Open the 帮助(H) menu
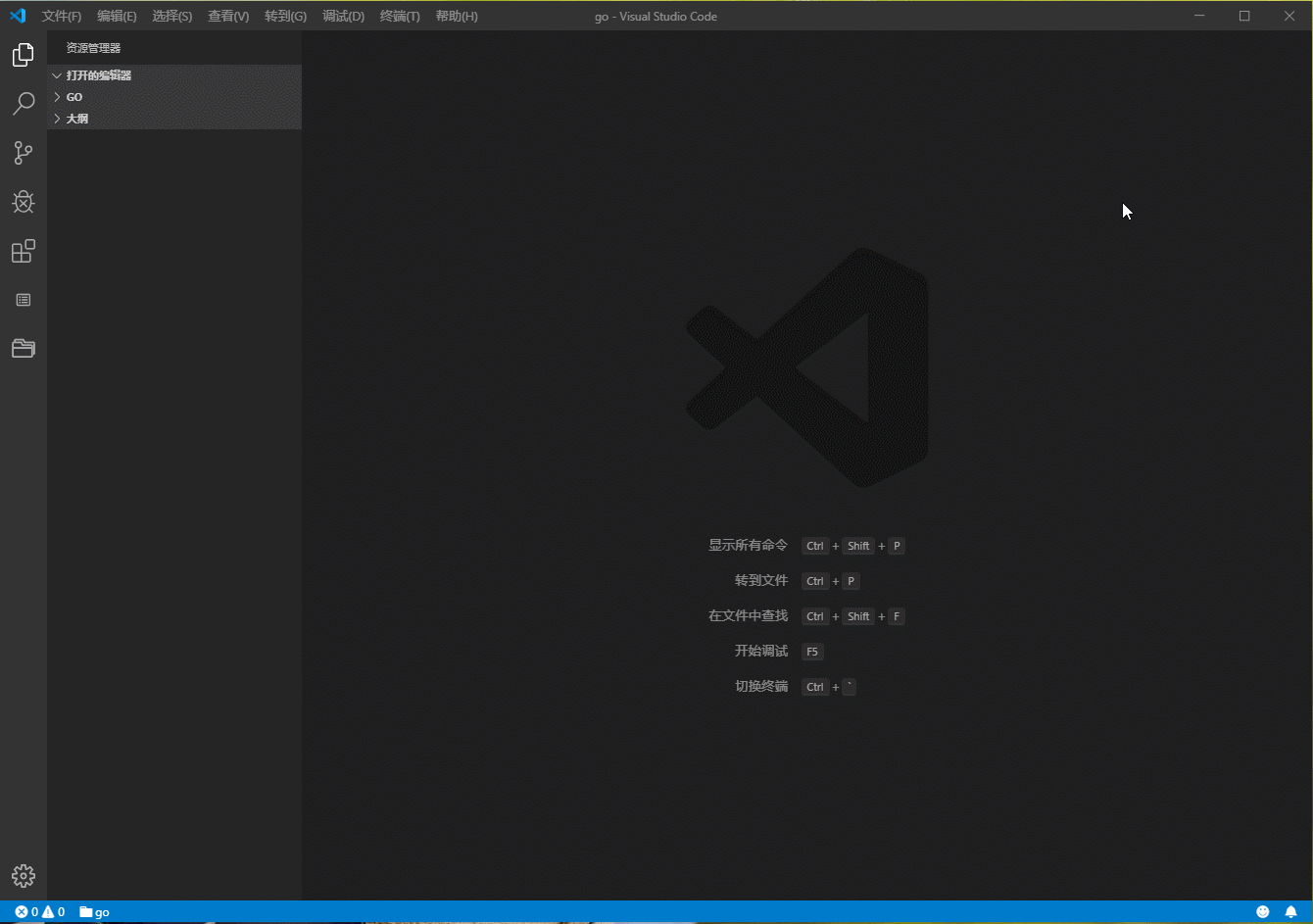The height and width of the screenshot is (924, 1313). (x=457, y=17)
